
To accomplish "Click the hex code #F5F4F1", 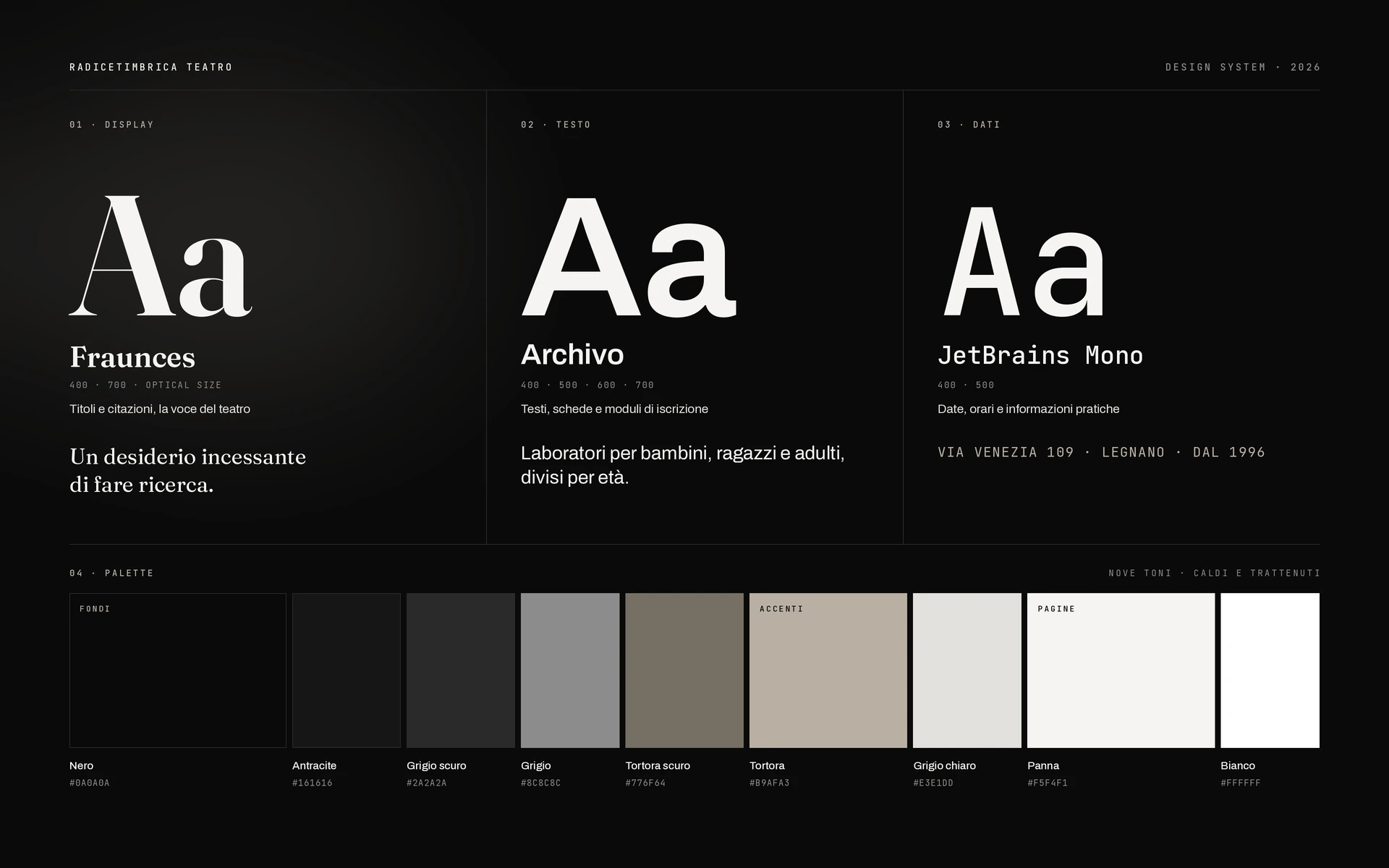I will 1048,783.
